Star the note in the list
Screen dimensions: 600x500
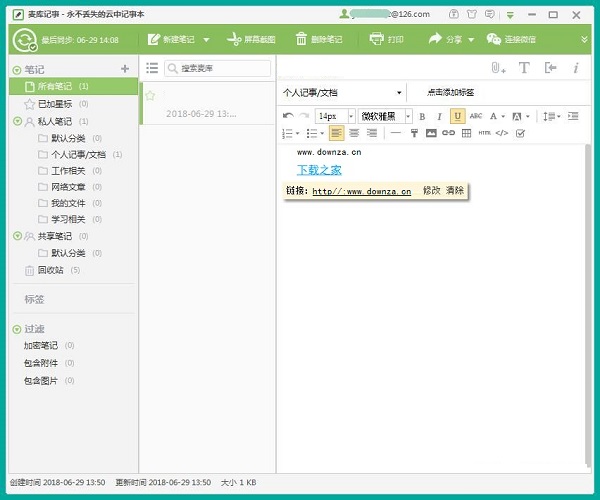tap(151, 96)
